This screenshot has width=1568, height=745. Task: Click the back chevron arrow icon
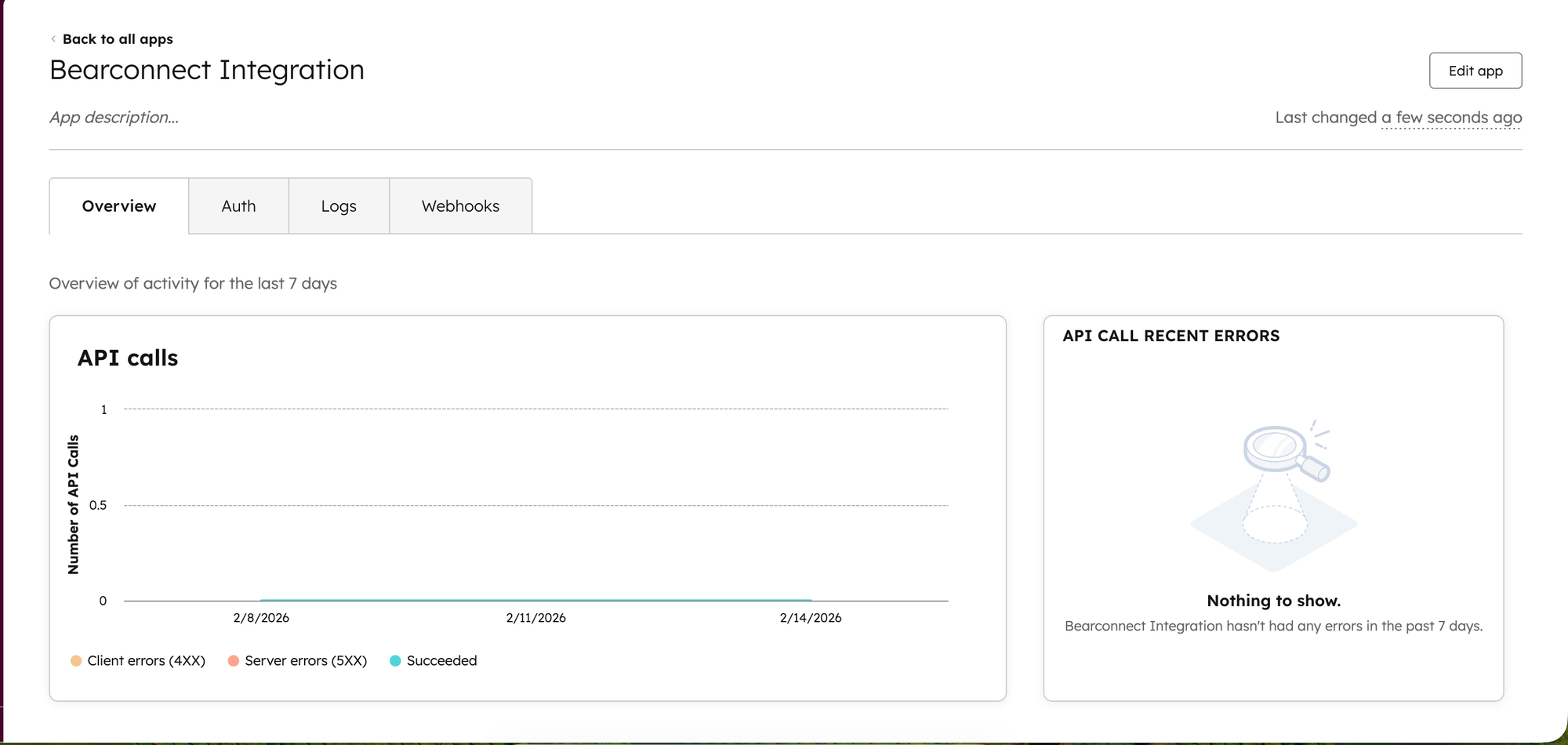coord(53,39)
